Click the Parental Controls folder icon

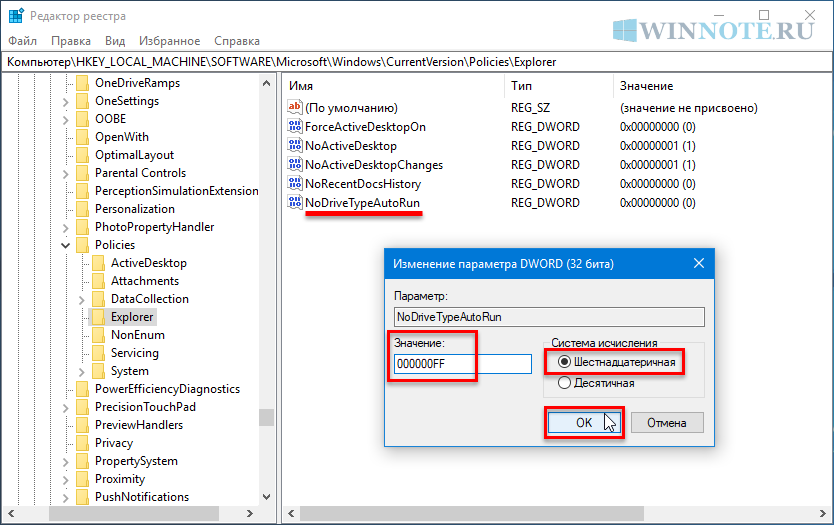(82, 173)
